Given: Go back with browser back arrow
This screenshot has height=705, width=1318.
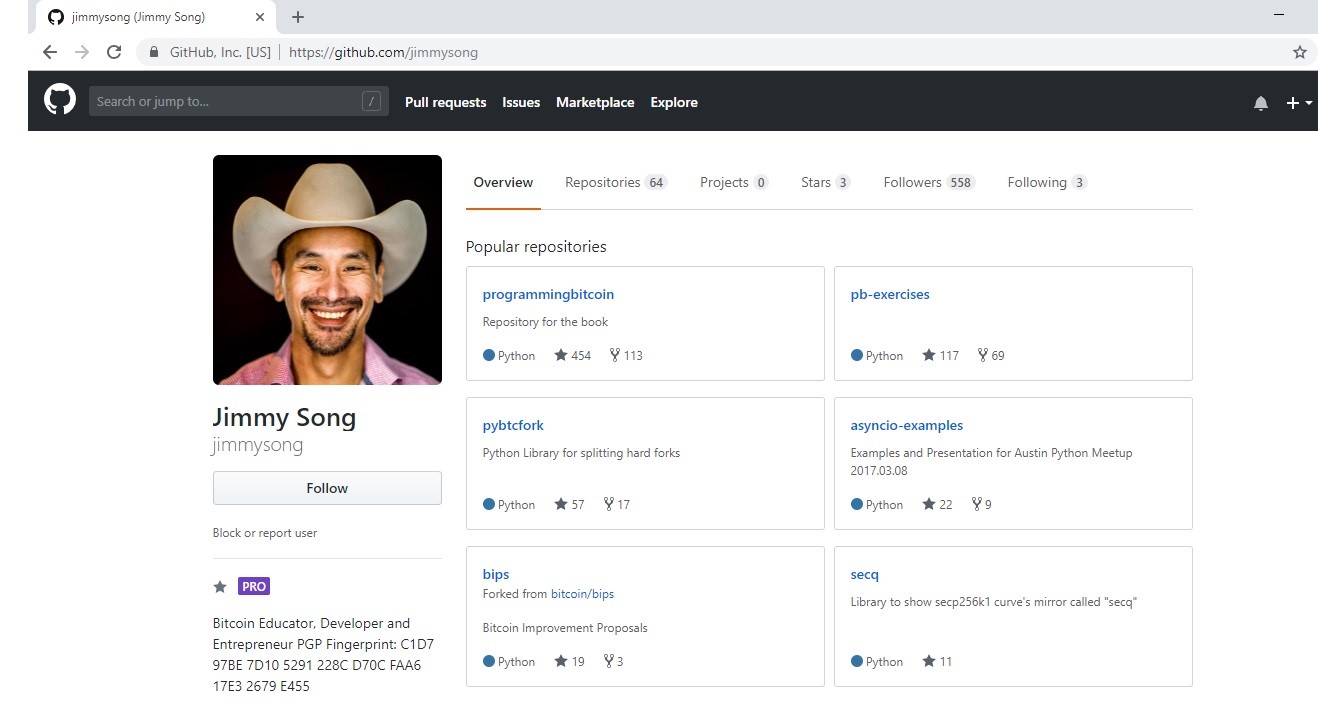Looking at the screenshot, I should click(x=50, y=52).
